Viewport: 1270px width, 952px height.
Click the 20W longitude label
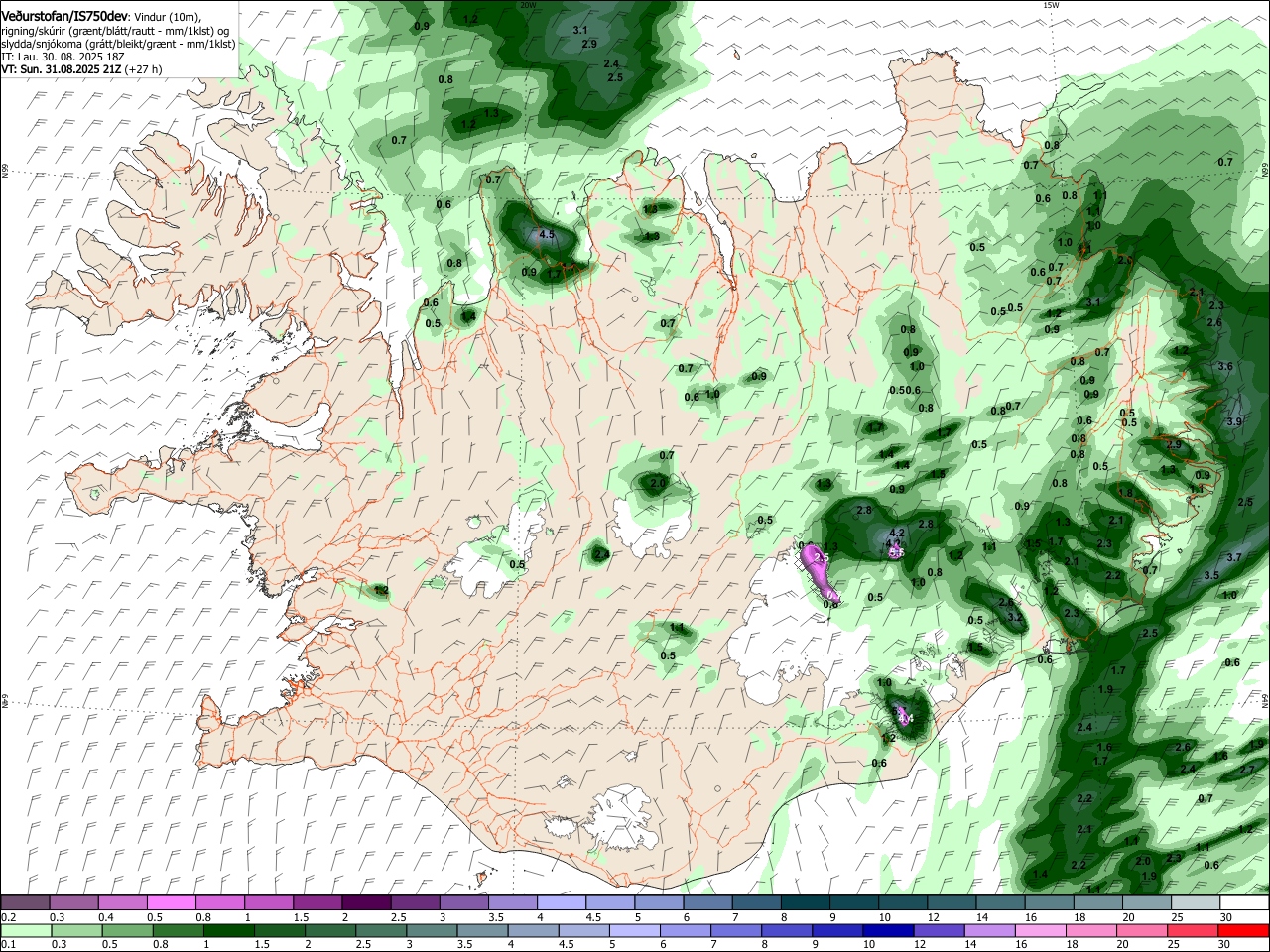[x=527, y=5]
